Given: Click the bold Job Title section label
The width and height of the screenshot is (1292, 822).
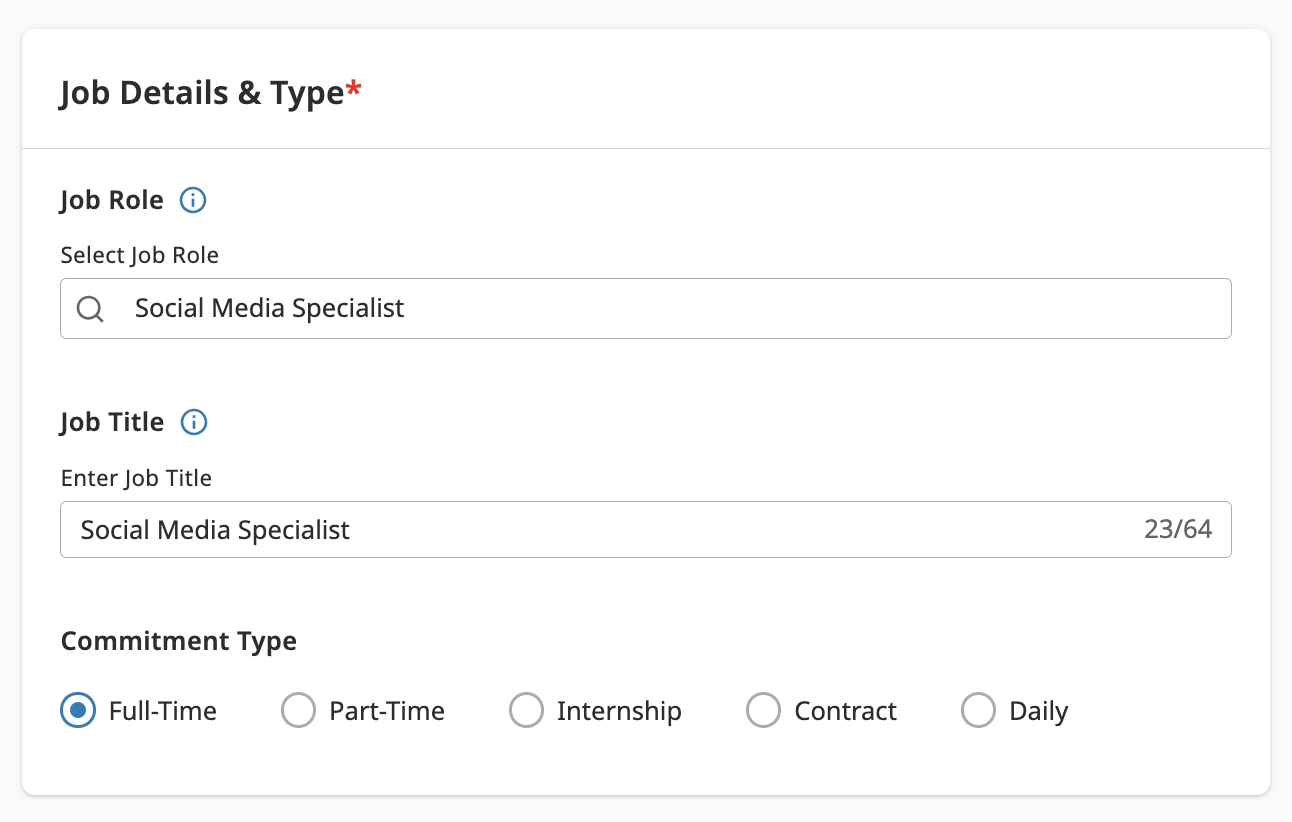Looking at the screenshot, I should pos(112,422).
